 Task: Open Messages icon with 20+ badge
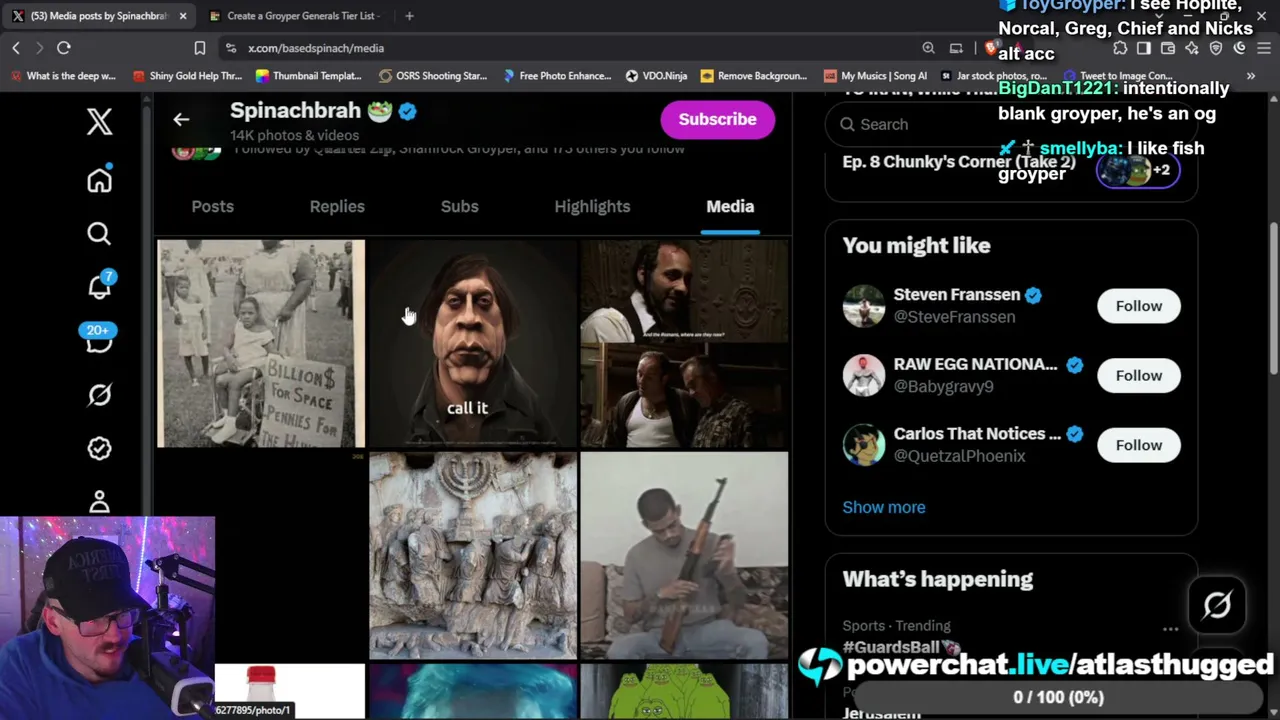pyautogui.click(x=98, y=340)
